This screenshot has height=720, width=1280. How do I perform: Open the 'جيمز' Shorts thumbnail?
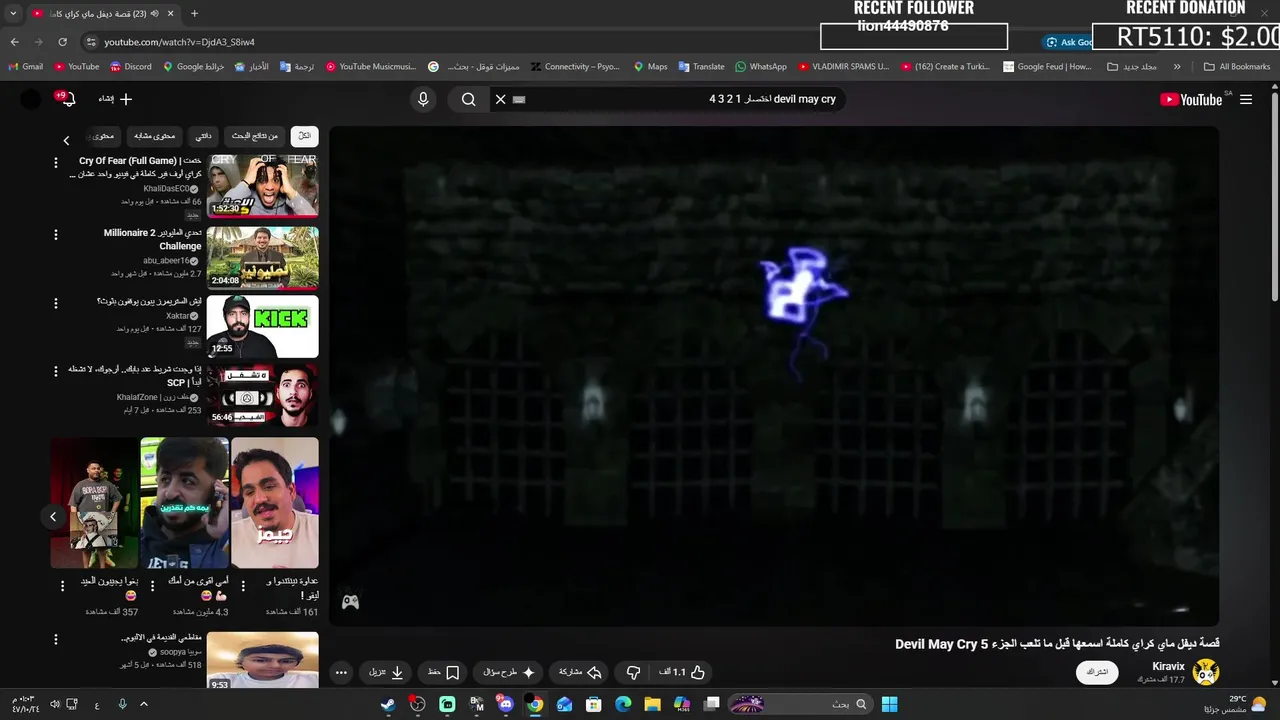pos(275,502)
